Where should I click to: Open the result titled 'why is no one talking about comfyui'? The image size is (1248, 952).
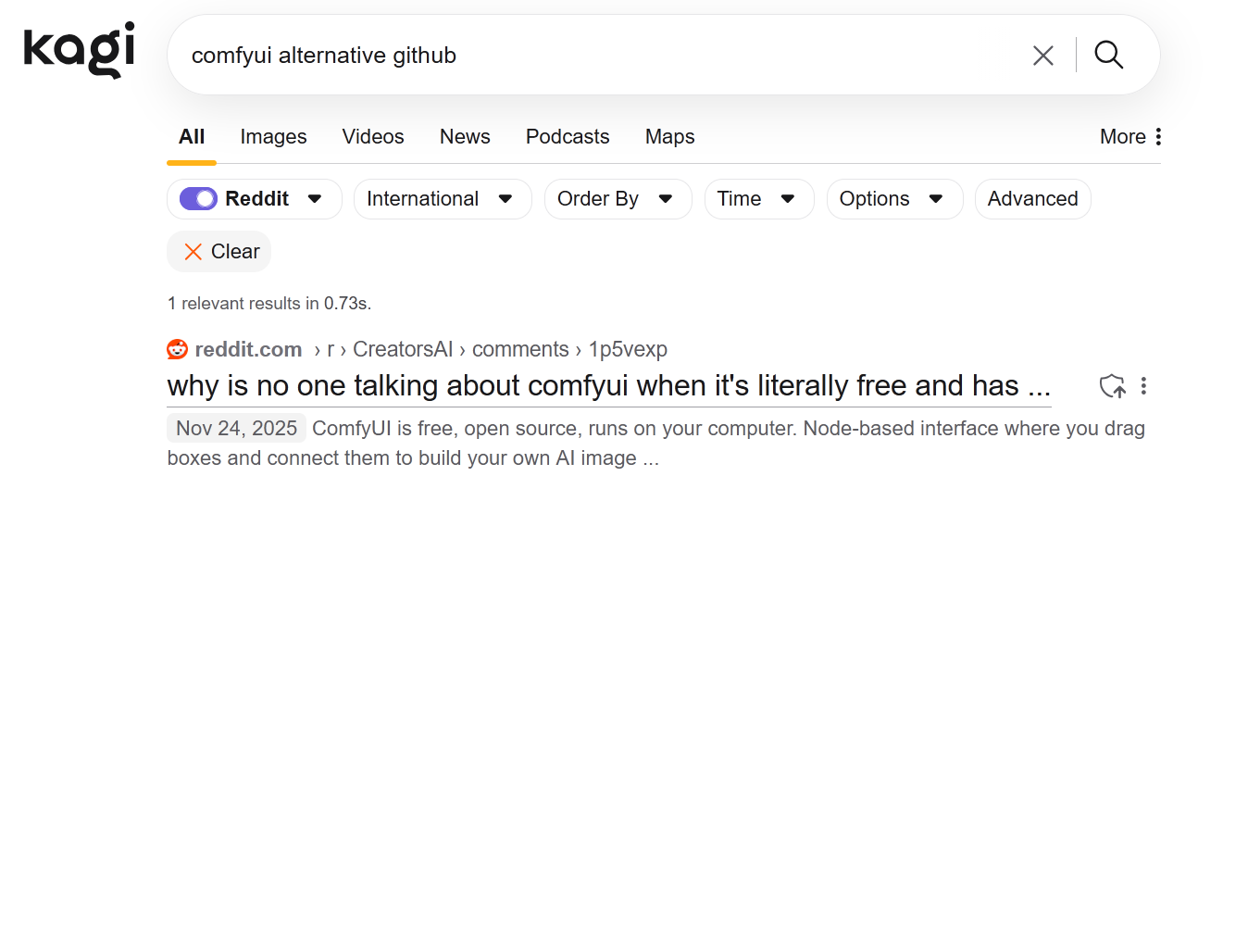coord(609,386)
